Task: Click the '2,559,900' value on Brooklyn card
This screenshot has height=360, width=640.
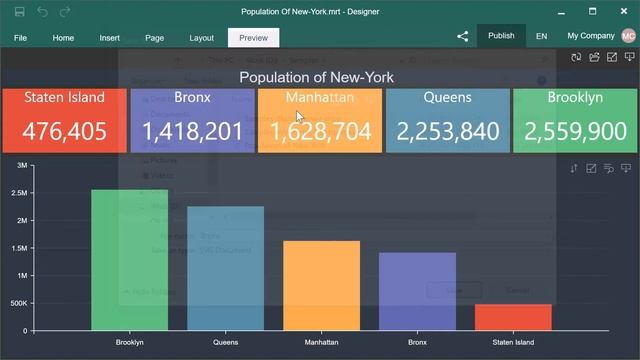Action: point(575,132)
